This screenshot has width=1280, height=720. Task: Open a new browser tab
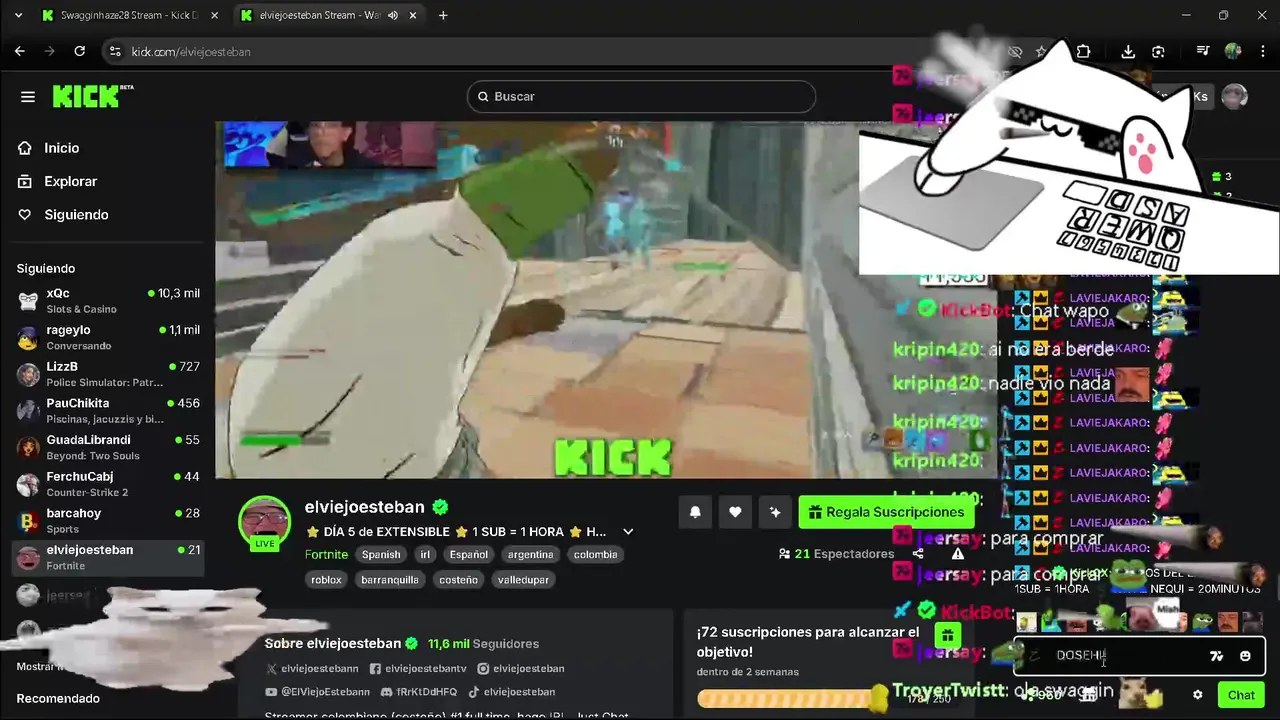point(443,15)
